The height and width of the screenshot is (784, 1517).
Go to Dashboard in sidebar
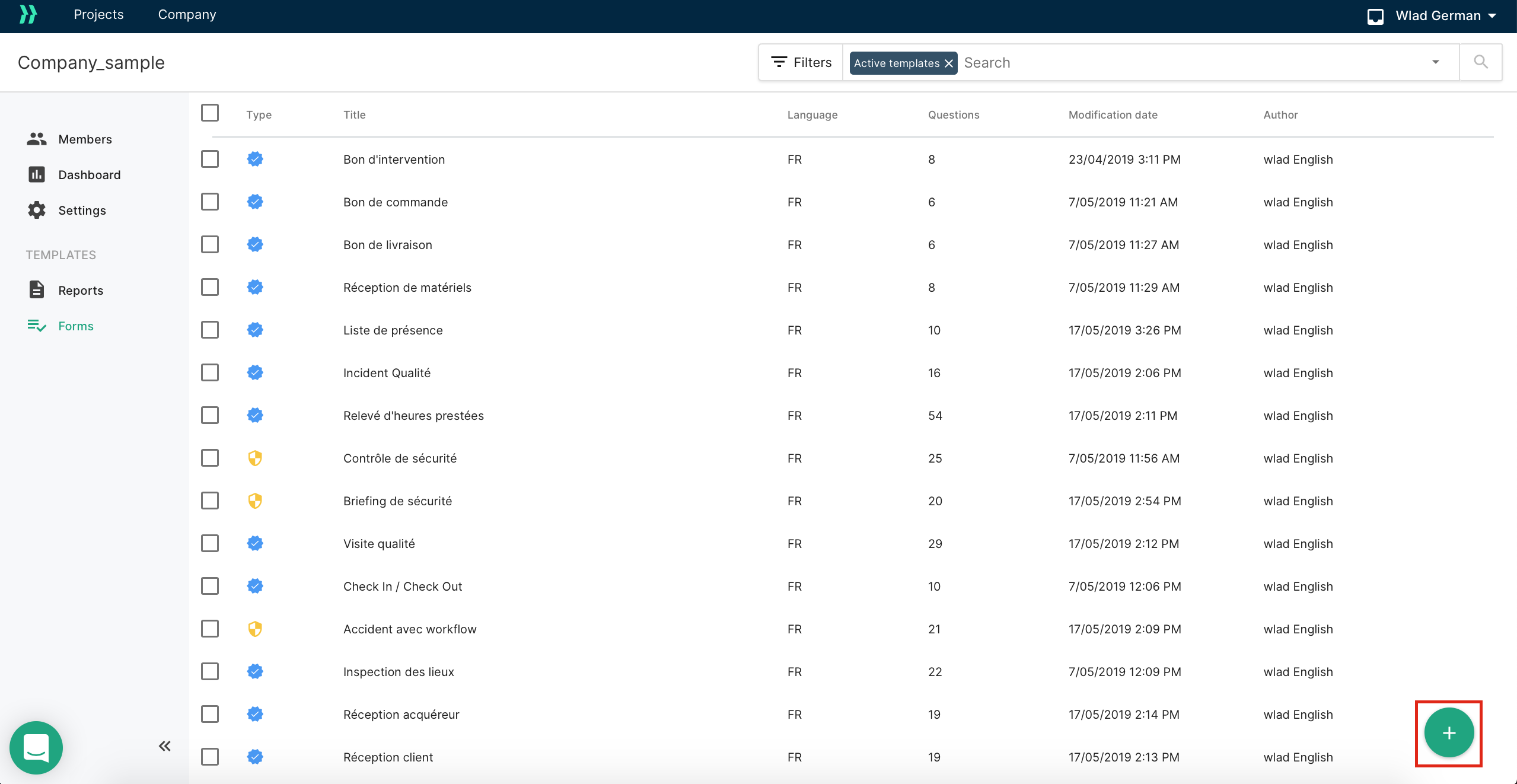(89, 175)
